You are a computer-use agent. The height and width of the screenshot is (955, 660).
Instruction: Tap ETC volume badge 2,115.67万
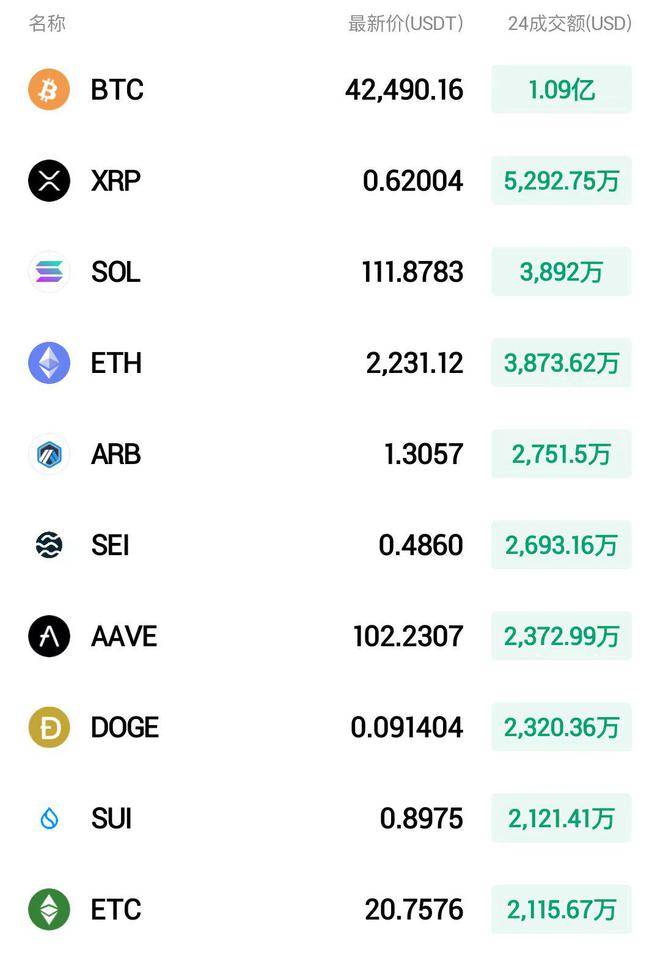[561, 910]
